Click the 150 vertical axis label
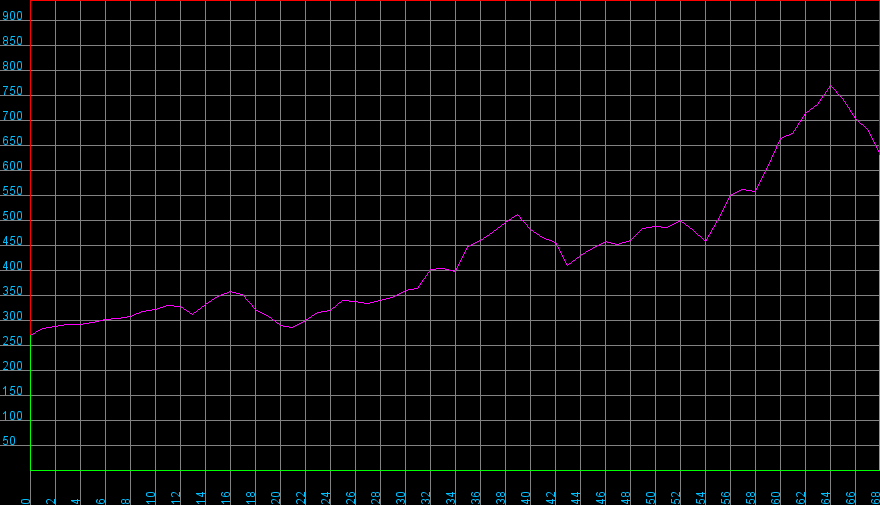Screen dimensions: 880x505 (12, 391)
